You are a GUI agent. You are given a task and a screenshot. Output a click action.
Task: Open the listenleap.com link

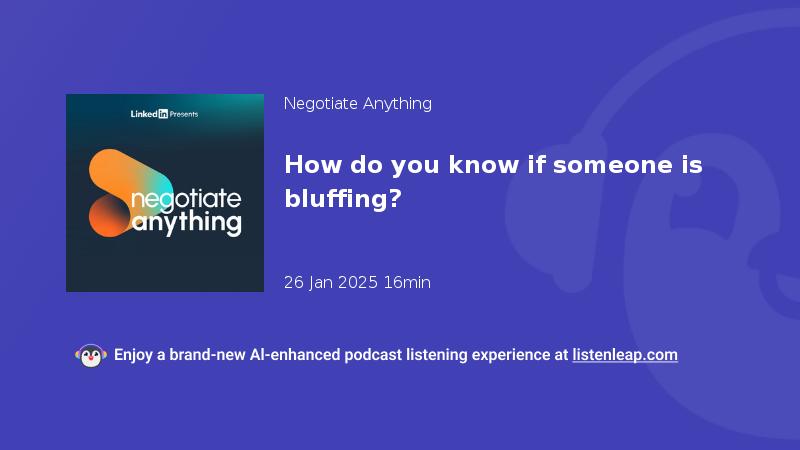pos(625,355)
